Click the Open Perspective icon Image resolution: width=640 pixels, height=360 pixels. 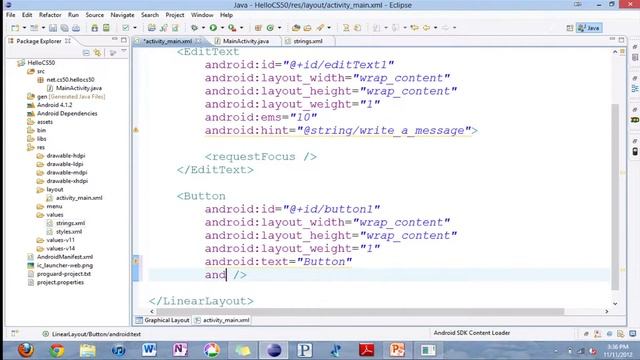tap(570, 28)
